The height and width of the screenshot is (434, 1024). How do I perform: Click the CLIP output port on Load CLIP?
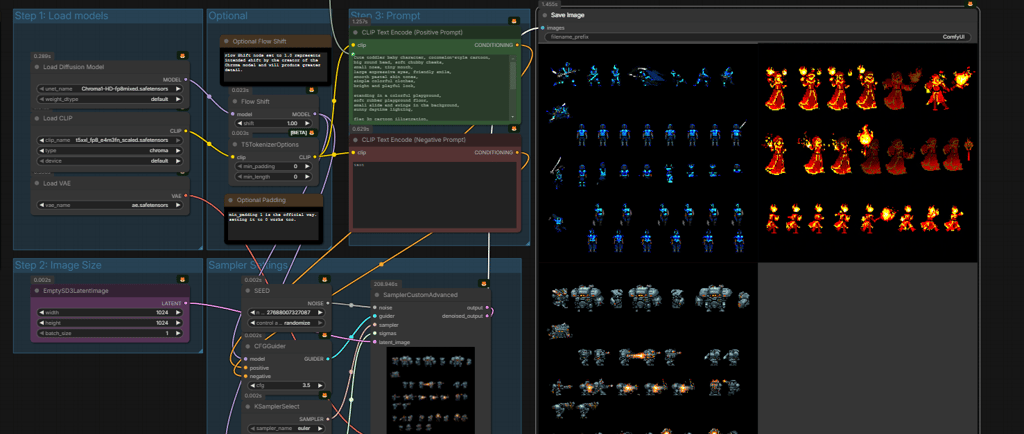[x=186, y=131]
